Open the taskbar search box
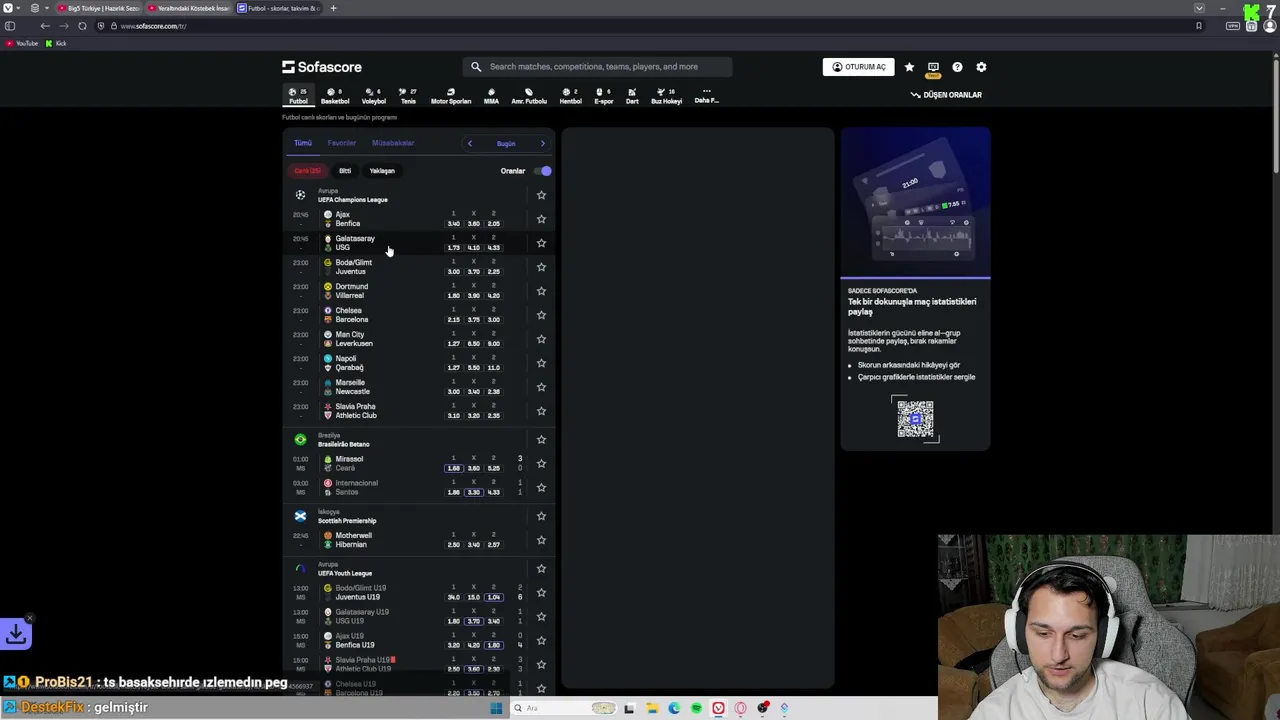This screenshot has width=1280, height=720. [x=563, y=708]
